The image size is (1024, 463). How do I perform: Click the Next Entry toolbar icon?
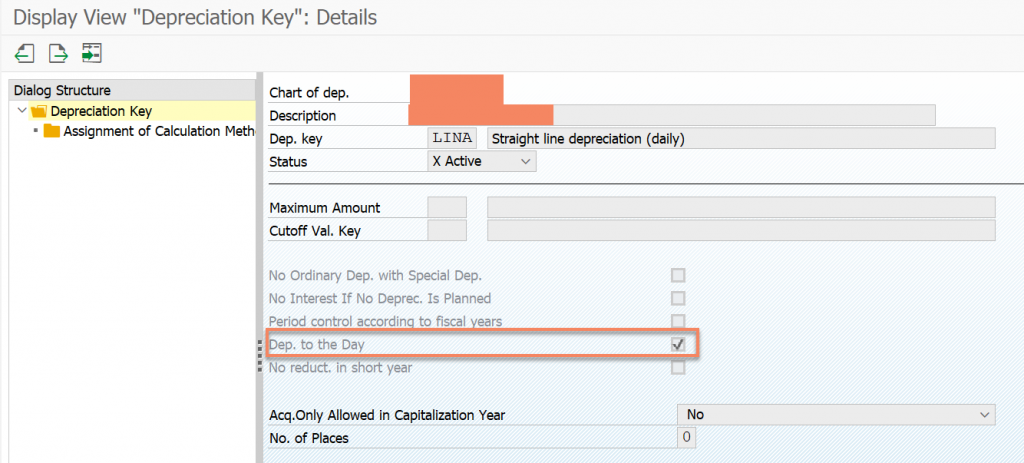[58, 53]
